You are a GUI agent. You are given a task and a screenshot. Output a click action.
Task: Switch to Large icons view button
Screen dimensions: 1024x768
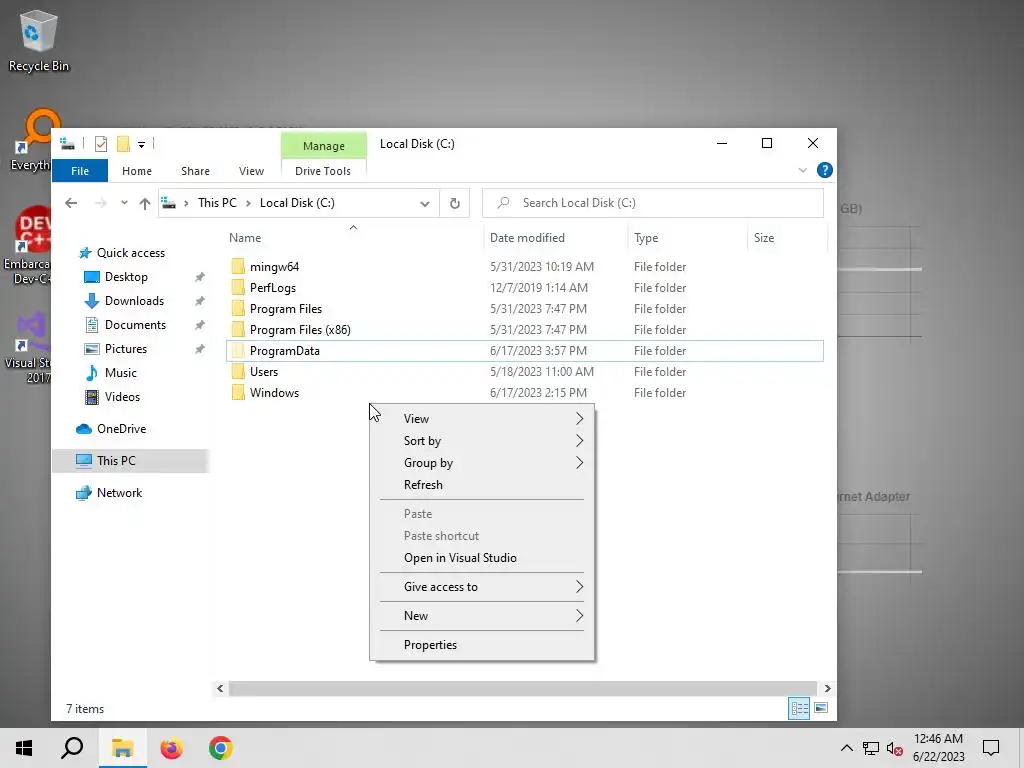click(821, 709)
